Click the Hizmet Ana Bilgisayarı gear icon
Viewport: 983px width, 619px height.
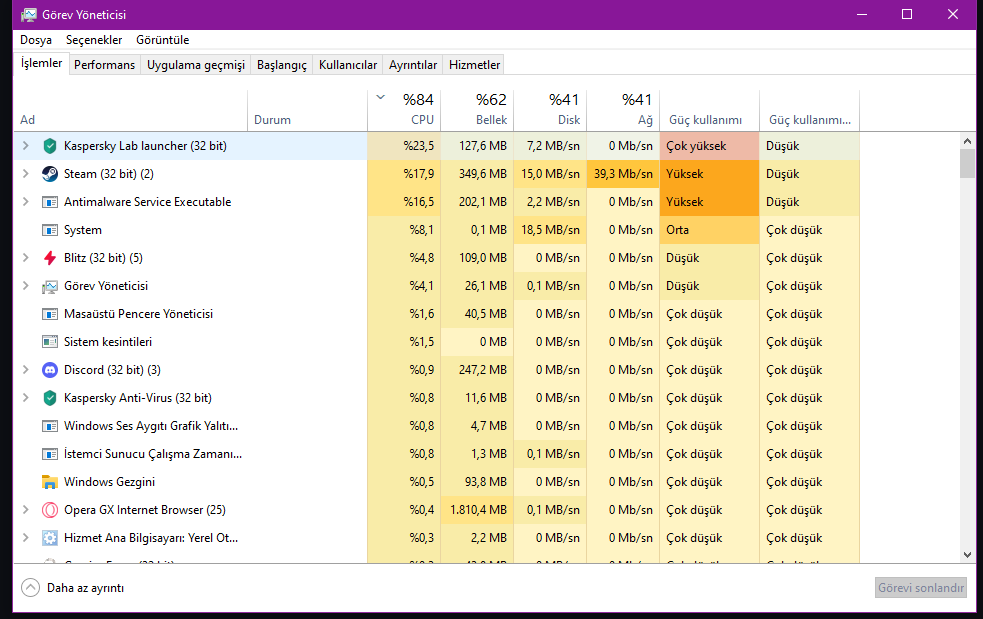point(50,537)
